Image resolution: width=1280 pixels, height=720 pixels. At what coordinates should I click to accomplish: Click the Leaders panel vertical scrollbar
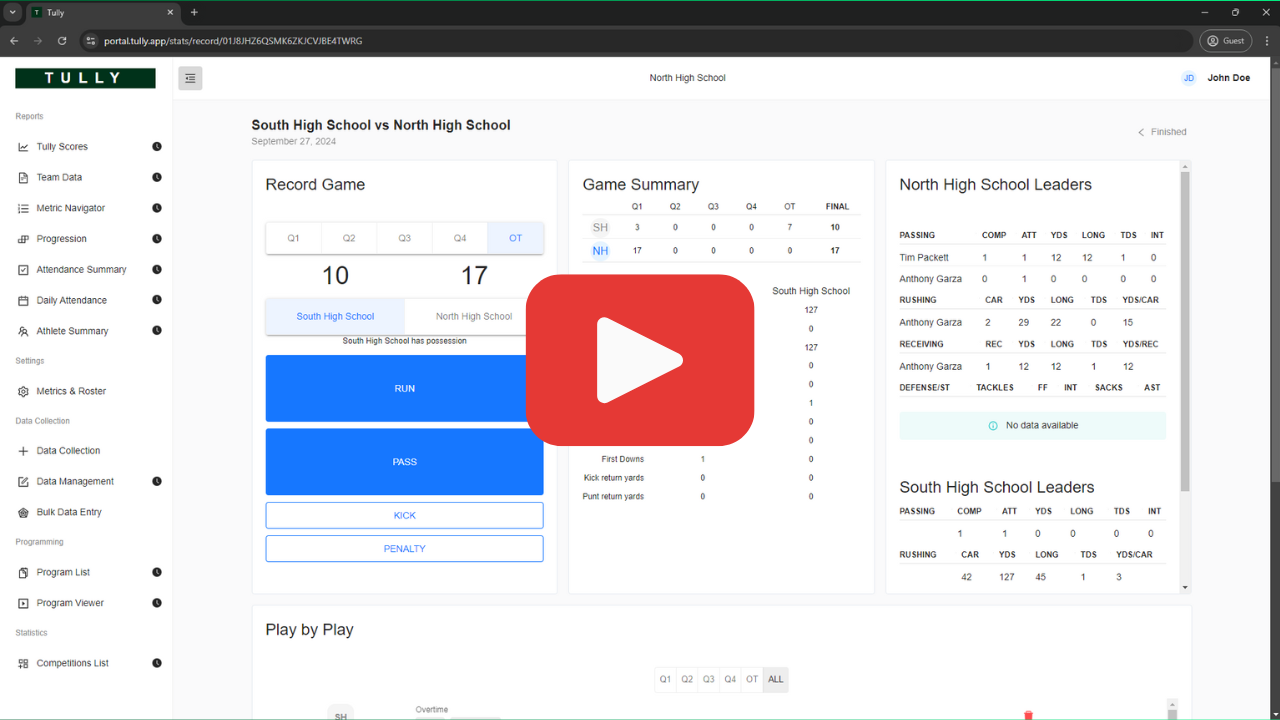coord(1185,331)
